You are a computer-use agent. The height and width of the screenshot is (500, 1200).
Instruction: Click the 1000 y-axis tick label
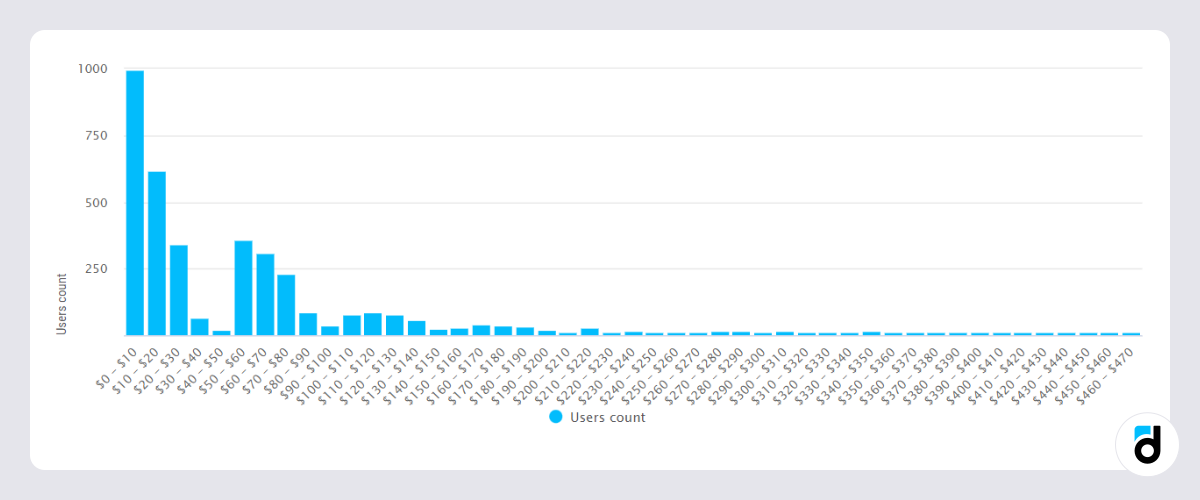click(x=92, y=69)
